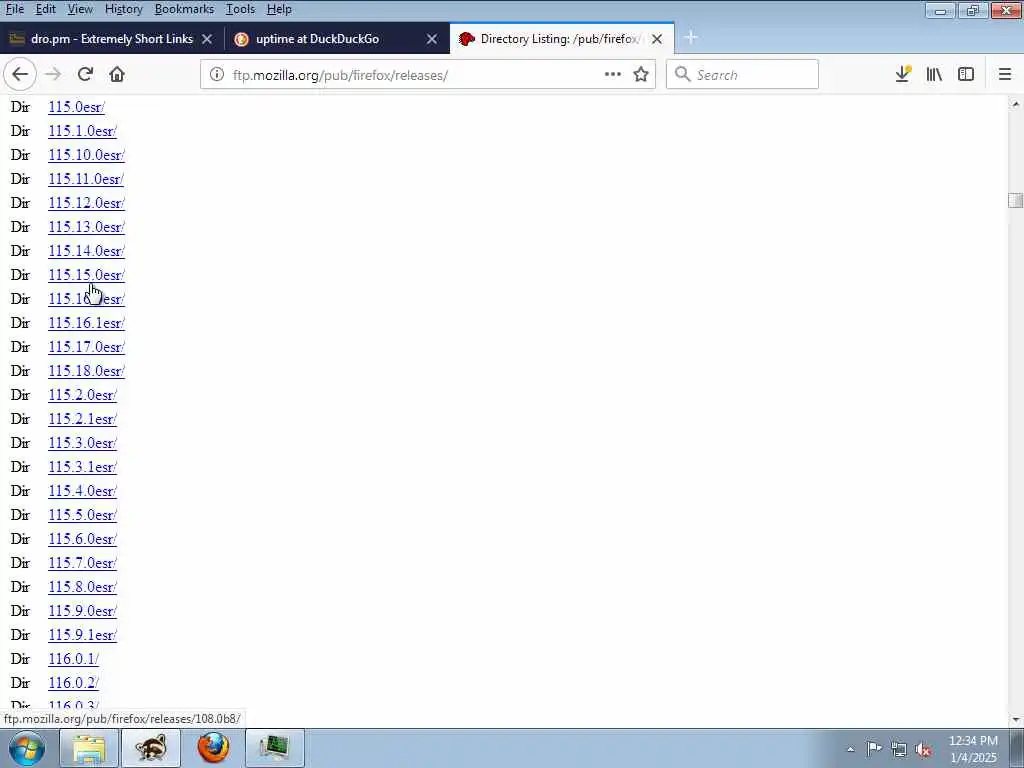Open Windows Explorer from taskbar

point(89,748)
